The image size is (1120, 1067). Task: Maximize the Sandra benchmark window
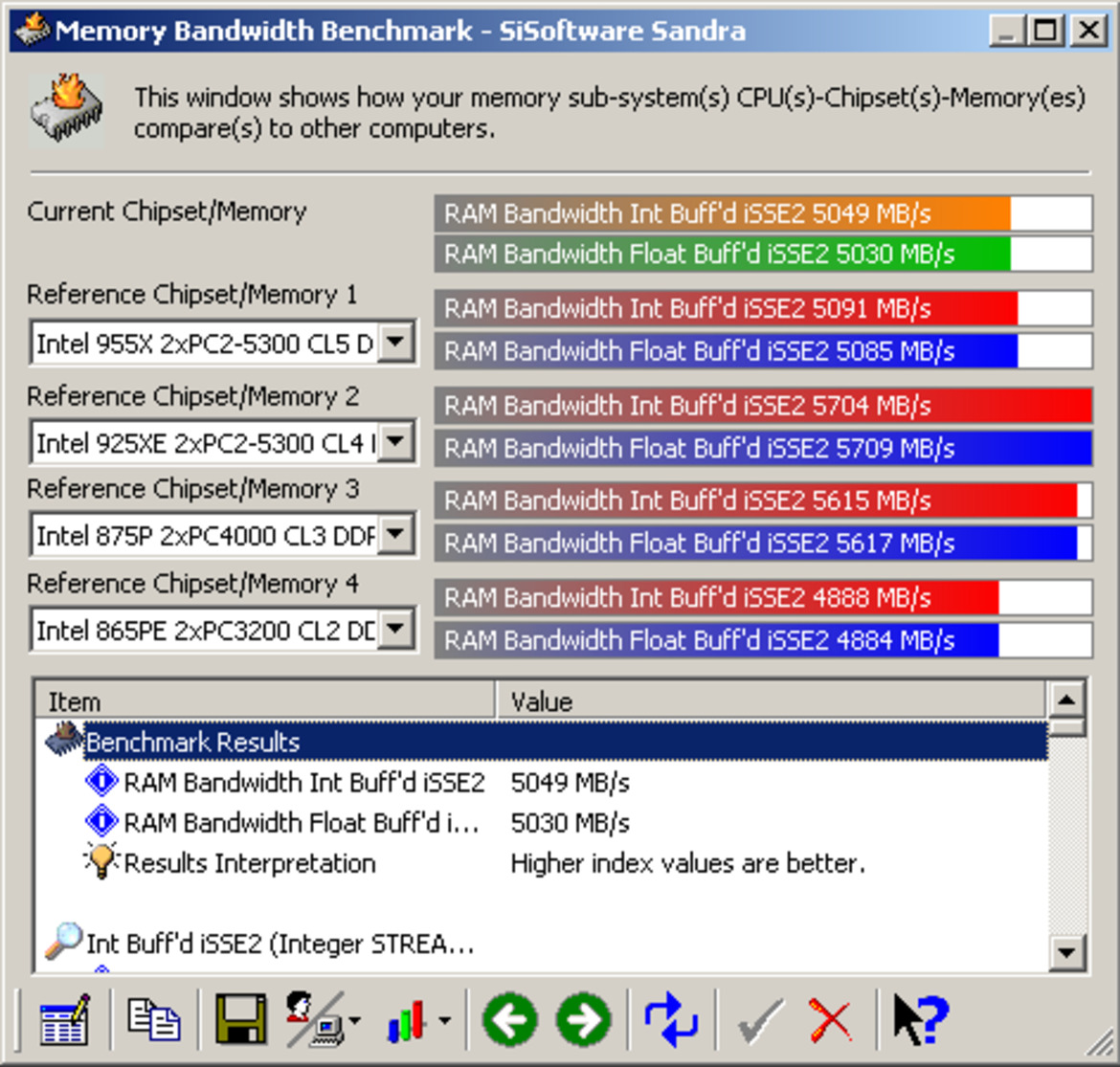(1045, 31)
